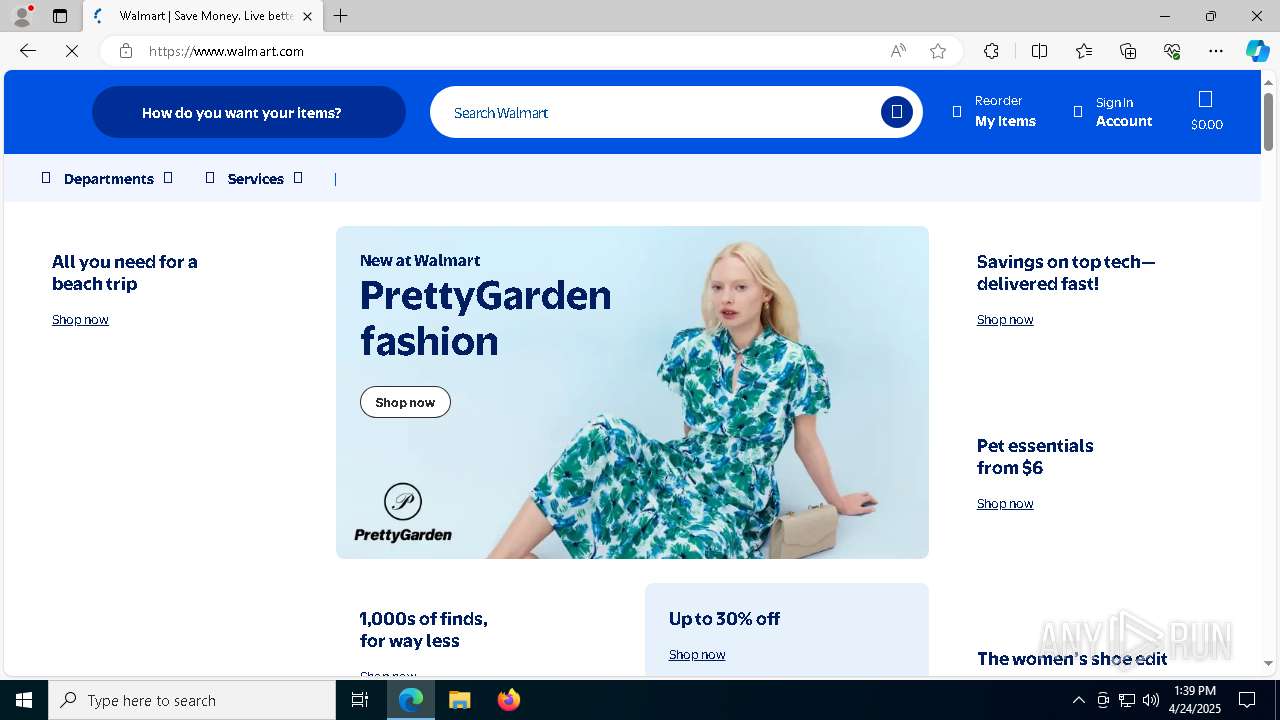The width and height of the screenshot is (1280, 720).
Task: Open How do you want your items
Action: (x=249, y=112)
